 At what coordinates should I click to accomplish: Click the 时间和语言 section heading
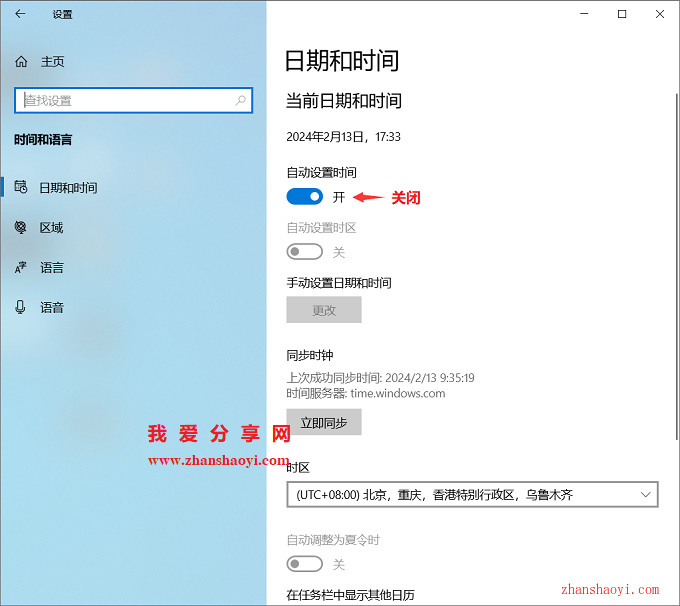coord(43,140)
